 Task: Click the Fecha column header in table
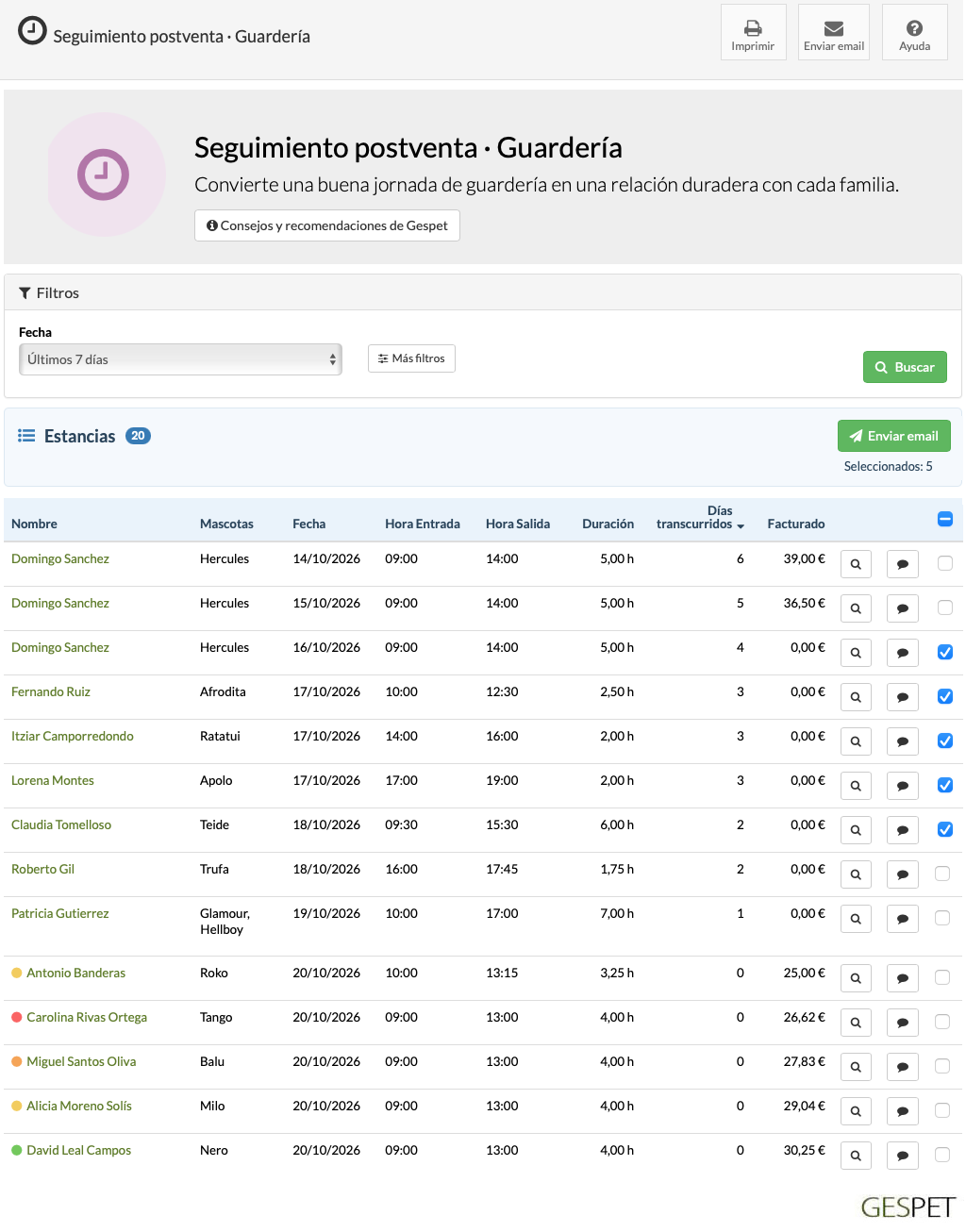pyautogui.click(x=309, y=524)
